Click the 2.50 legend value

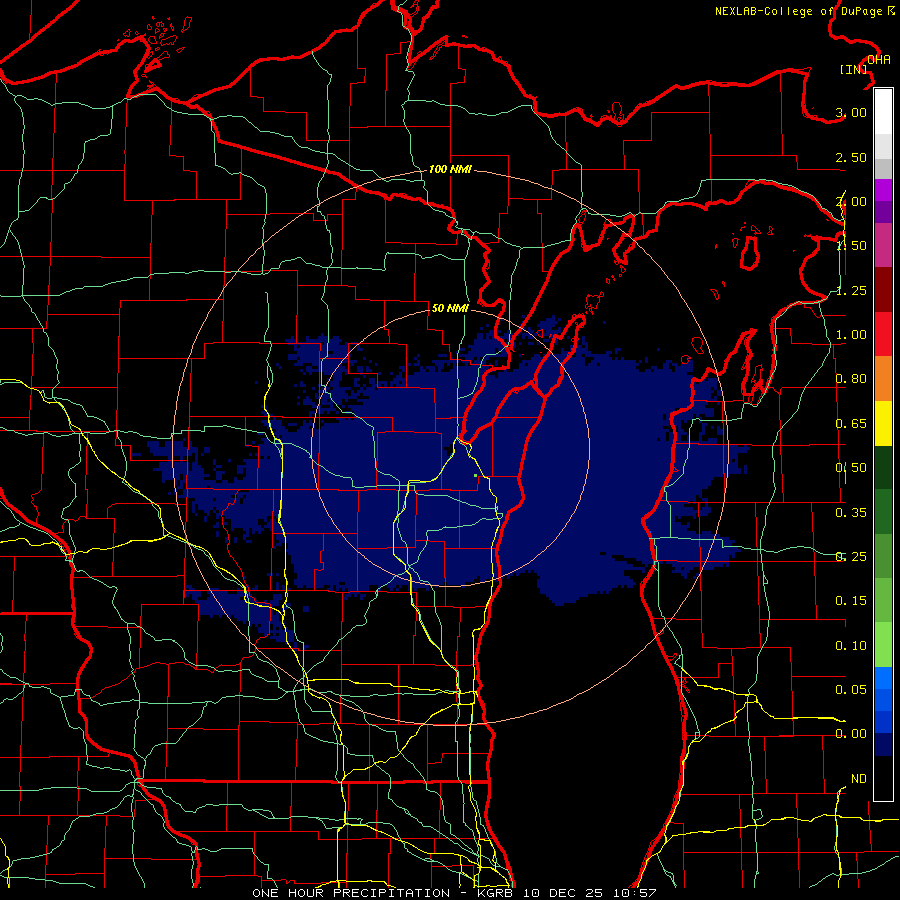tap(851, 157)
